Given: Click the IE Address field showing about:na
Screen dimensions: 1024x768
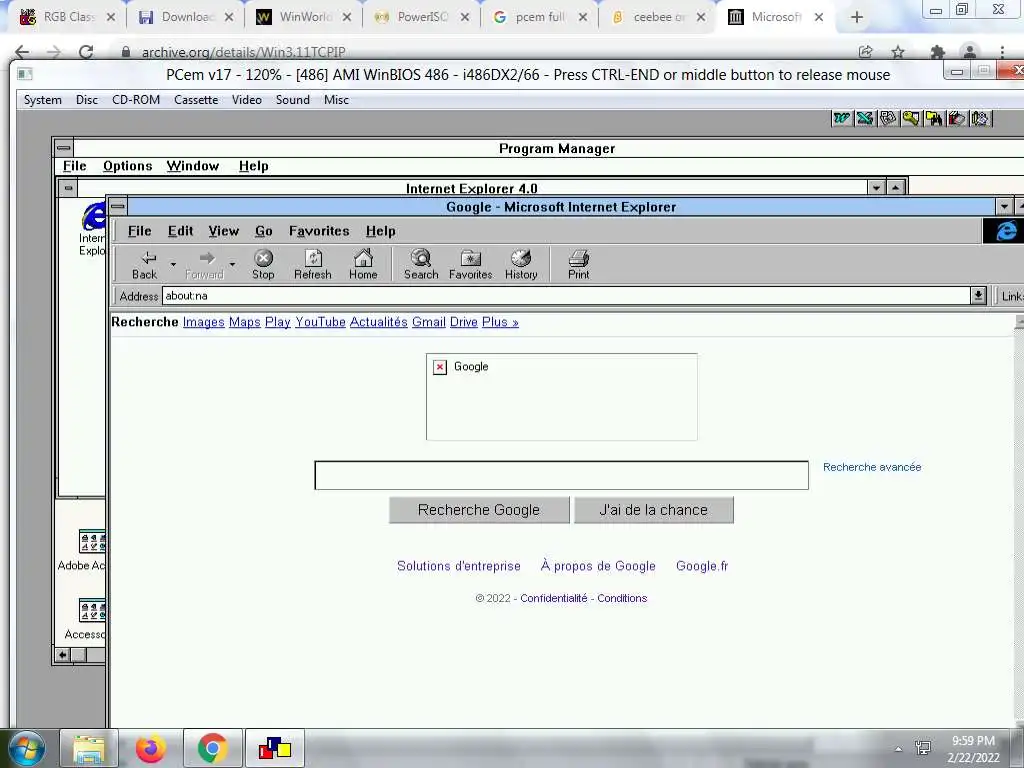Looking at the screenshot, I should coord(566,296).
